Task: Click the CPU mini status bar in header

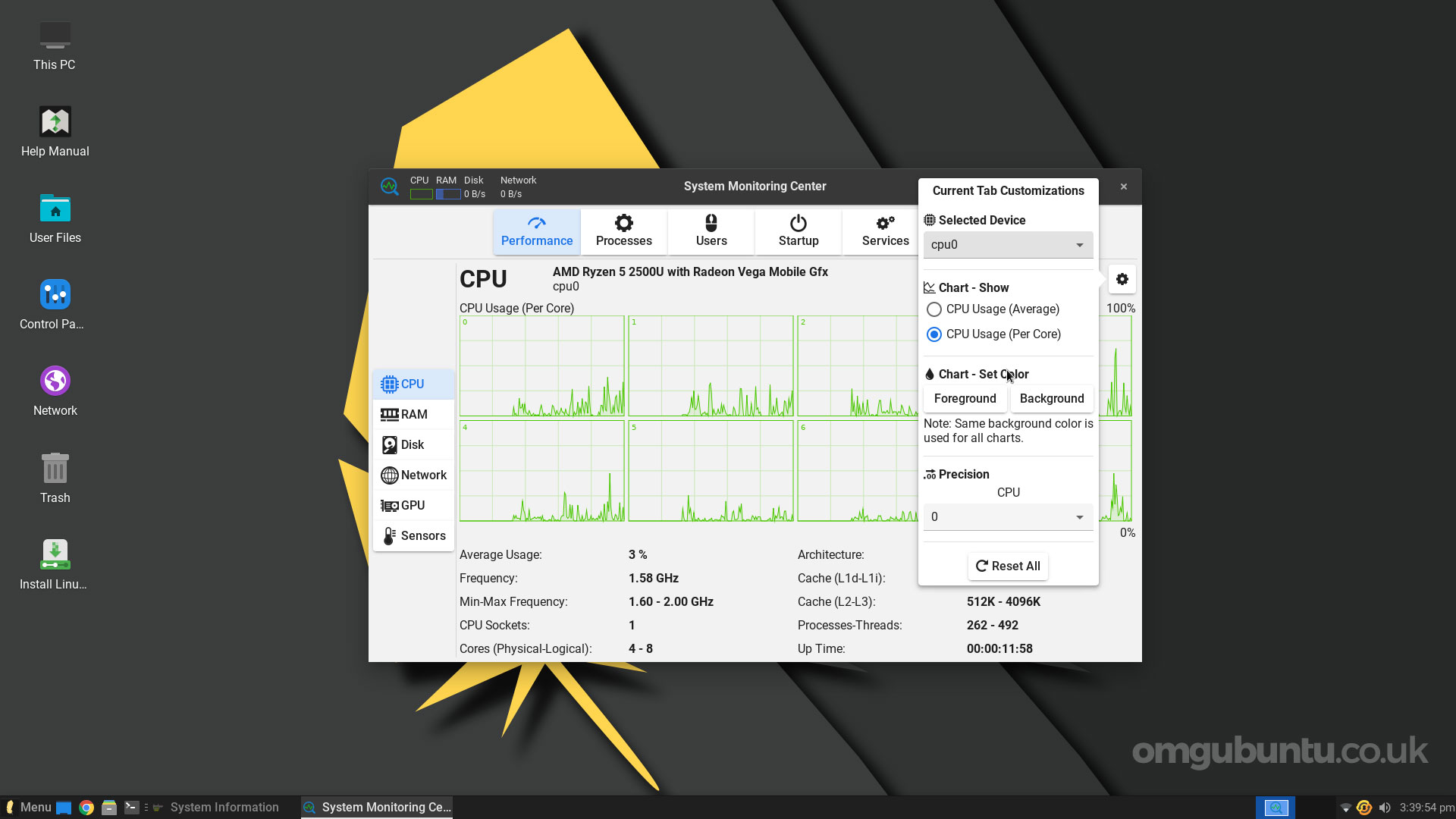Action: (x=421, y=194)
